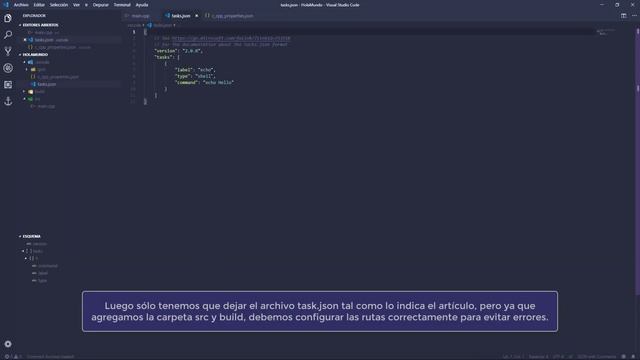Viewport: 640px width, 360px height.
Task: Collapse the tasks array in outline
Action: pos(23,251)
